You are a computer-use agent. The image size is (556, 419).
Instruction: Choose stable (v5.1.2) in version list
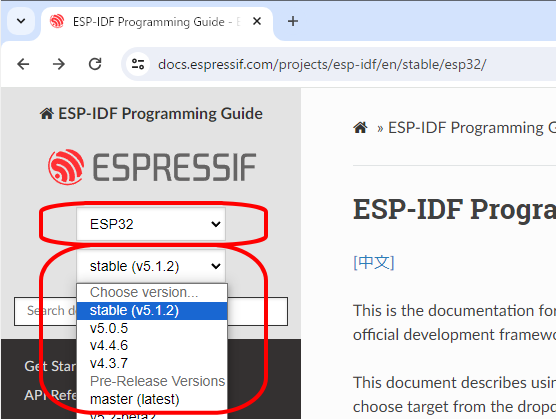(152, 311)
